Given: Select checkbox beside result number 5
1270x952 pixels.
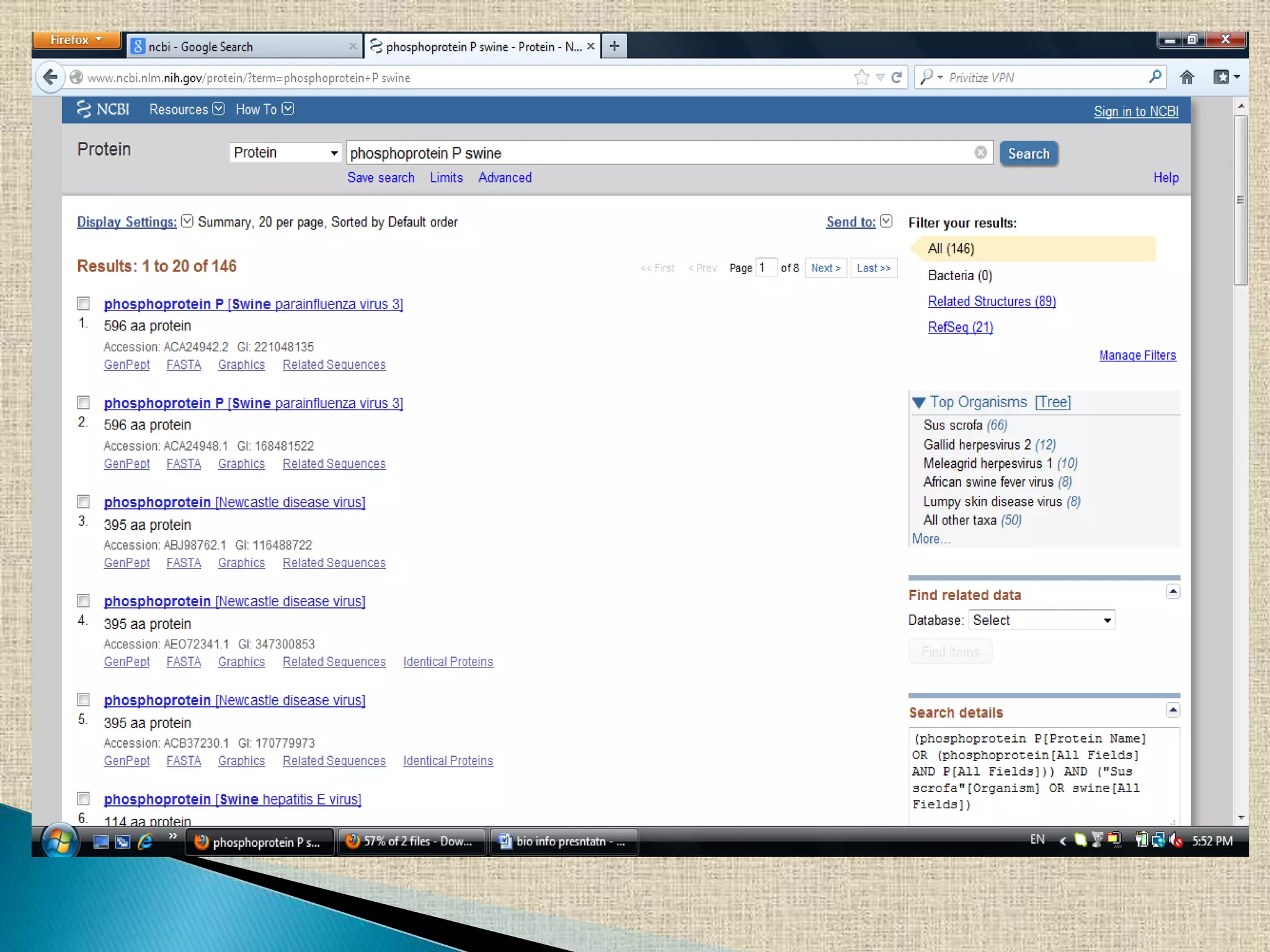Looking at the screenshot, I should coord(84,700).
